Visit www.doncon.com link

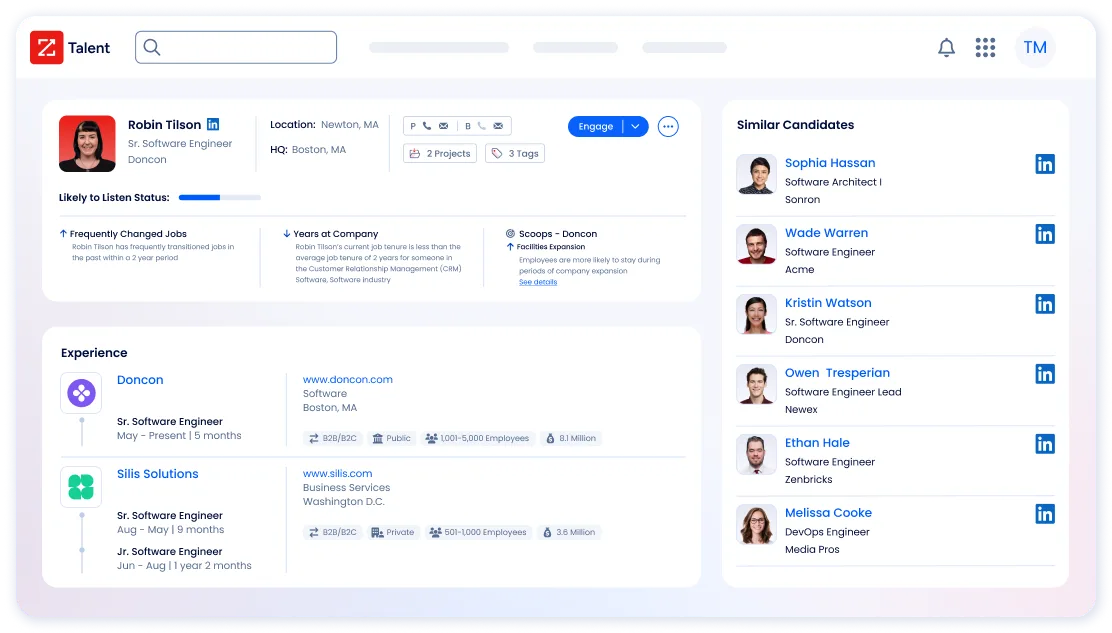[348, 380]
